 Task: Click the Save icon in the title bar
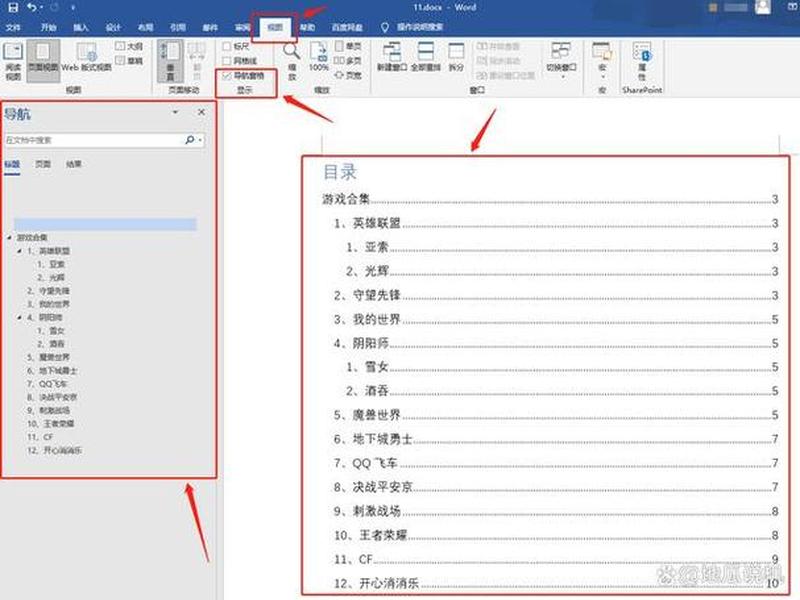coord(13,7)
